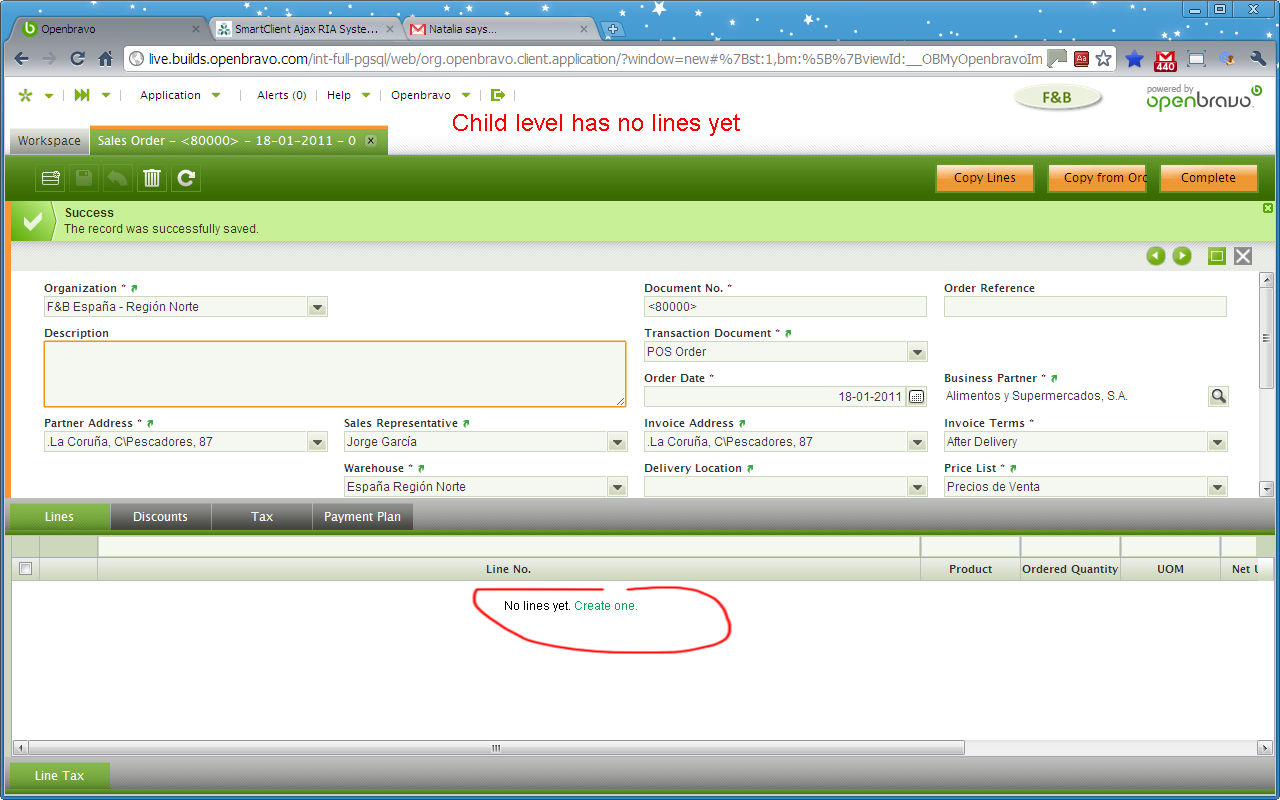Open the Line Tax tab
Screen dimensions: 1280x800
59,776
